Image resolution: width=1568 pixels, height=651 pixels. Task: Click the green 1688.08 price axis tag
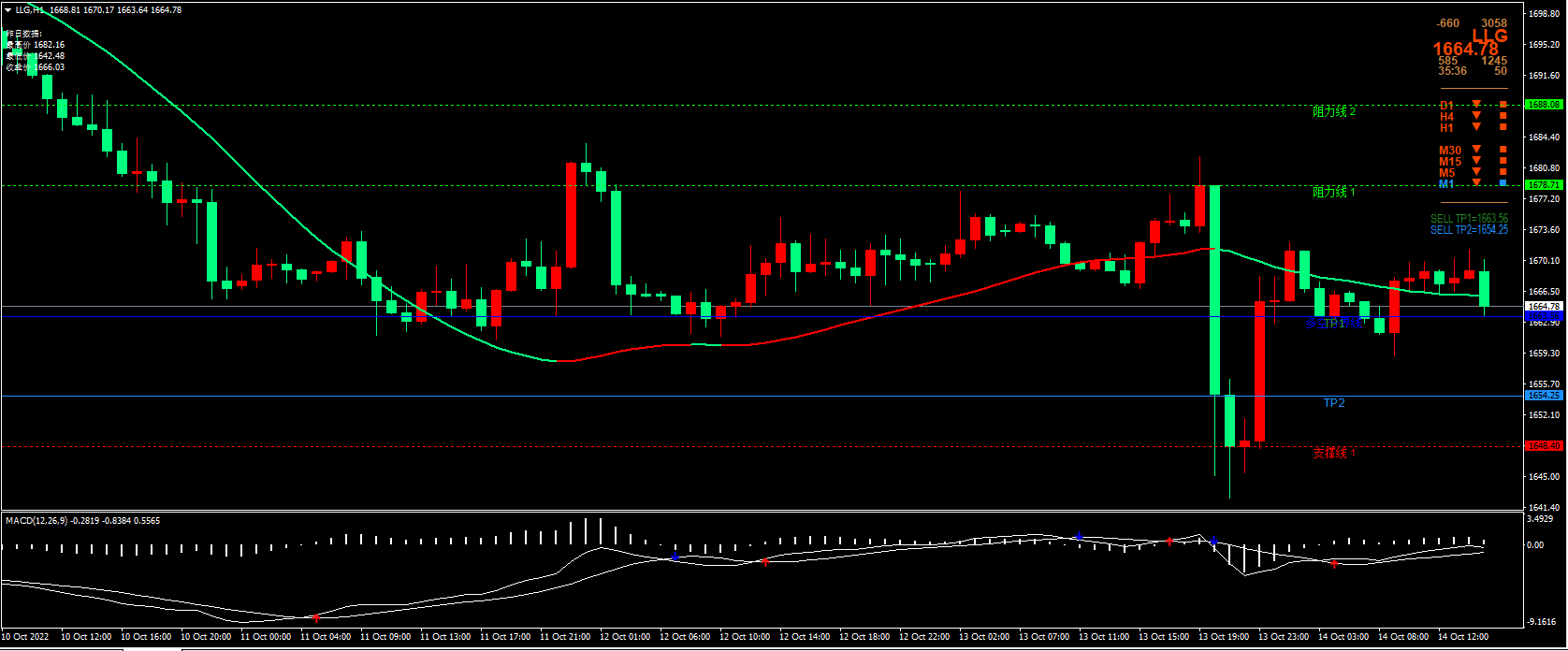click(1544, 105)
